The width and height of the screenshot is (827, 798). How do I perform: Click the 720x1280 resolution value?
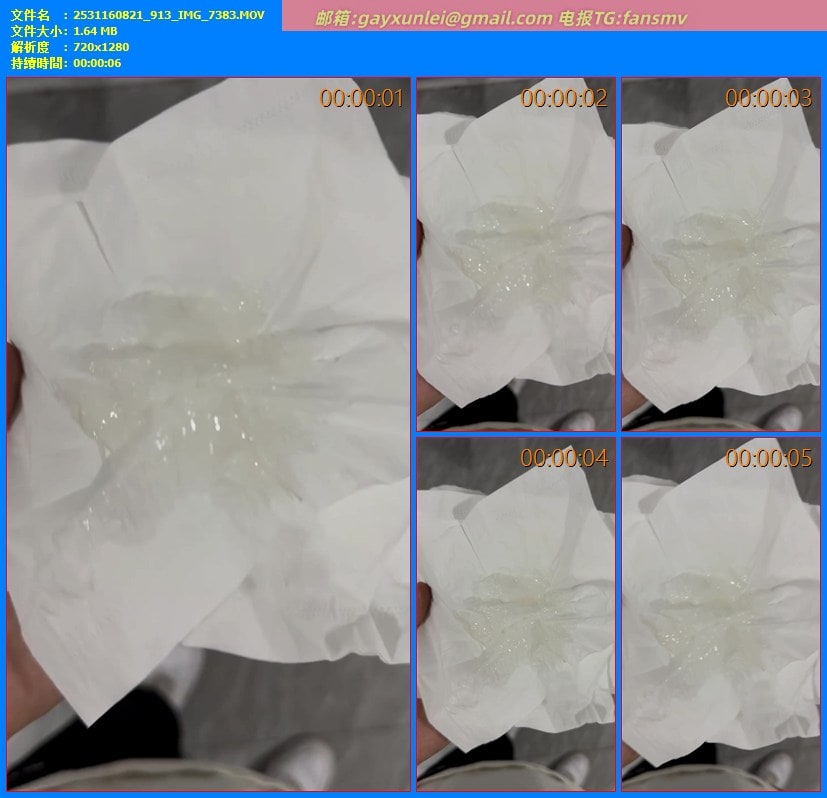pos(101,47)
